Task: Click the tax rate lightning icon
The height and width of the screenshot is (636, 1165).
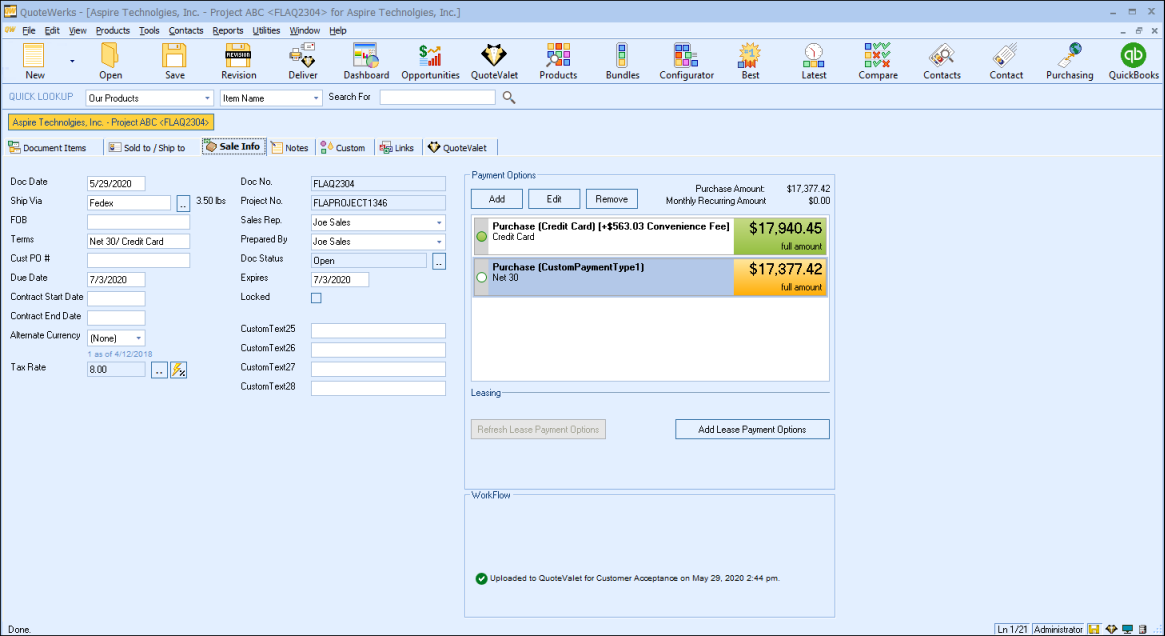Action: (179, 370)
